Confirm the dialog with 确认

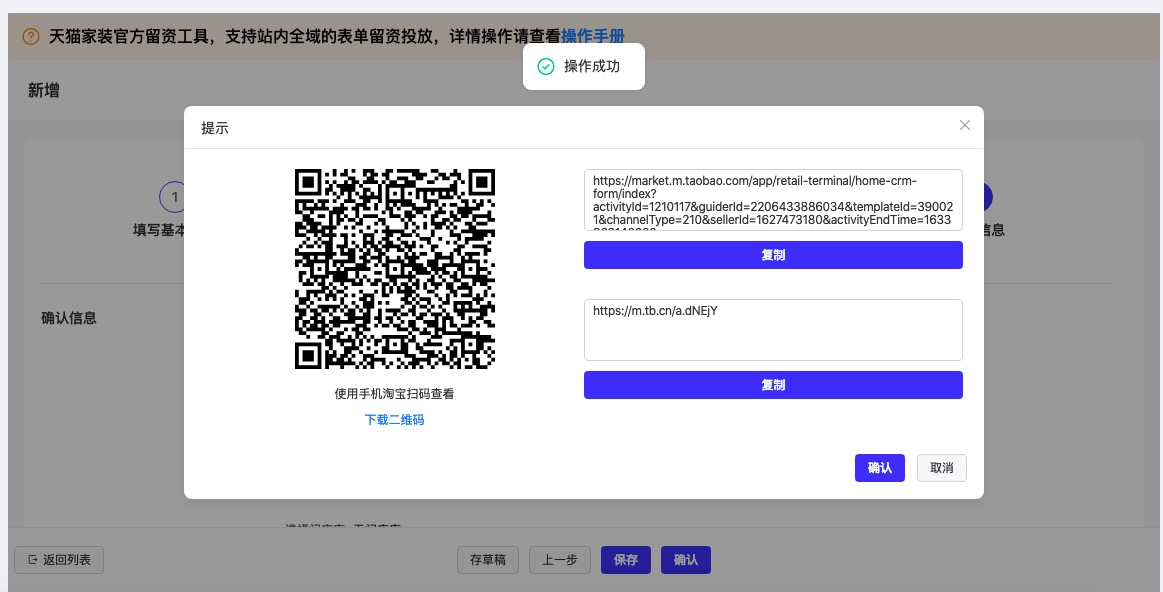(880, 468)
